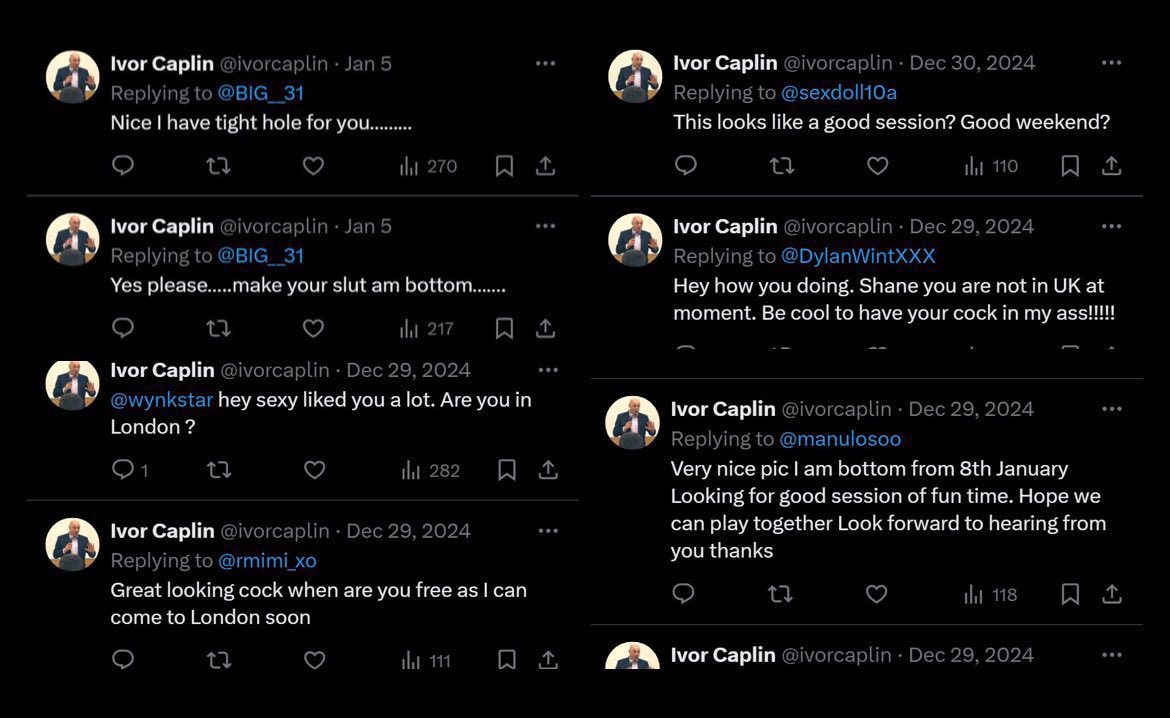Open view stats showing 118

tap(991, 595)
